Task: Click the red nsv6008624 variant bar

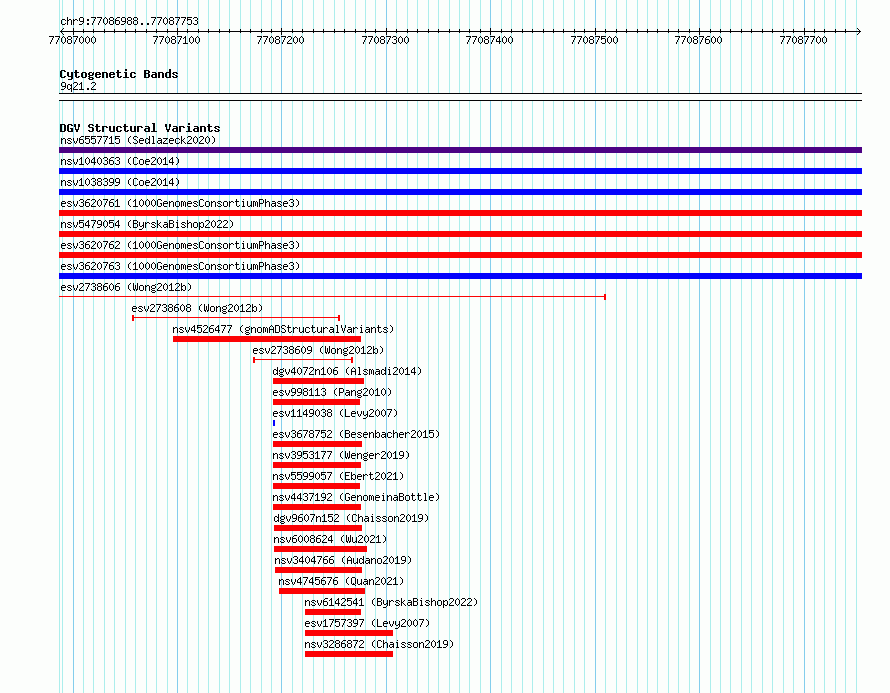Action: pos(320,549)
